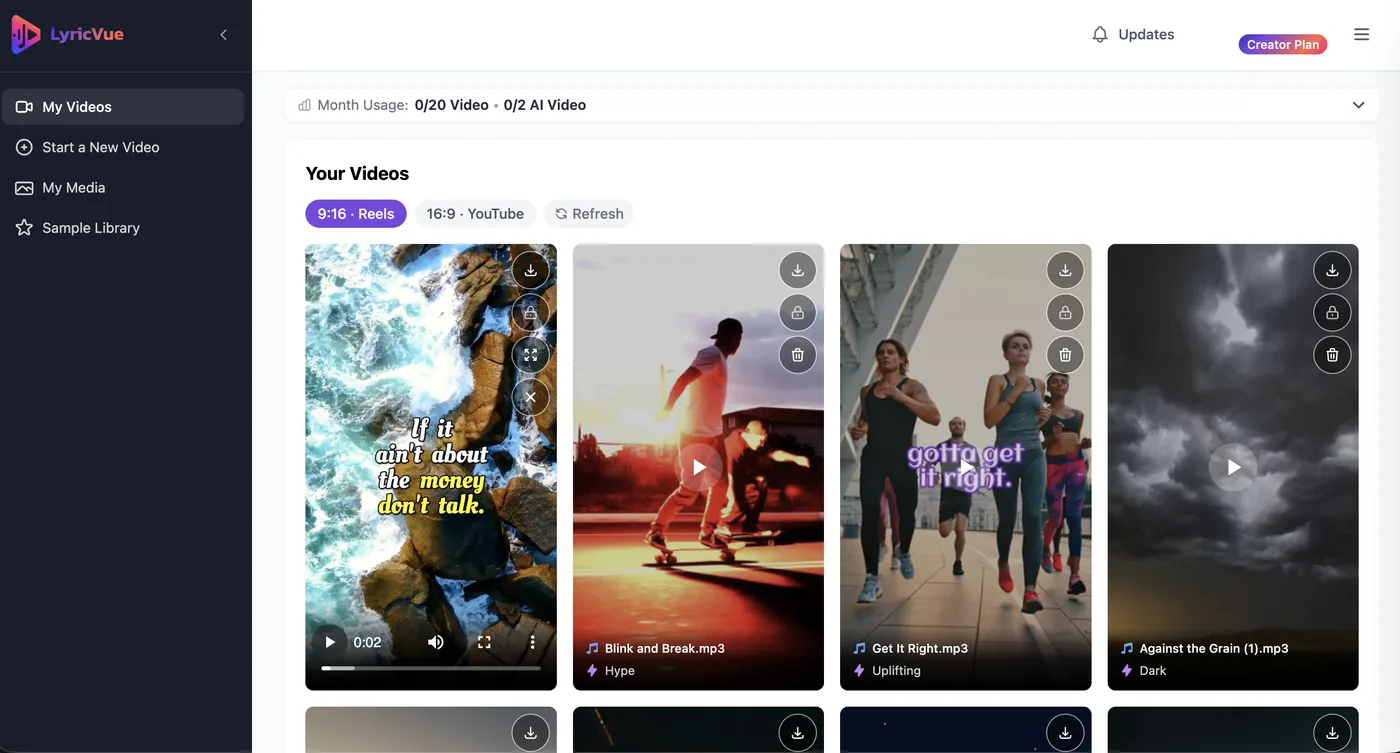Viewport: 1400px width, 753px height.
Task: Click the Creator Plan badge
Action: (x=1283, y=44)
